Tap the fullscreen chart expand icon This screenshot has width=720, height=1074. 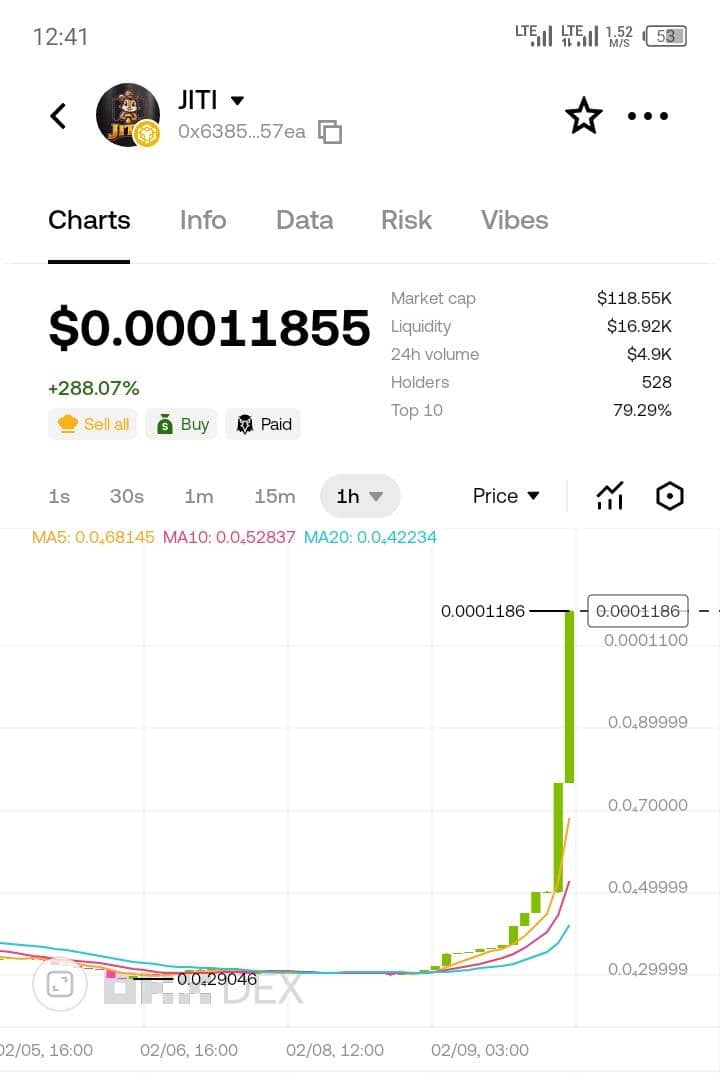[x=60, y=984]
